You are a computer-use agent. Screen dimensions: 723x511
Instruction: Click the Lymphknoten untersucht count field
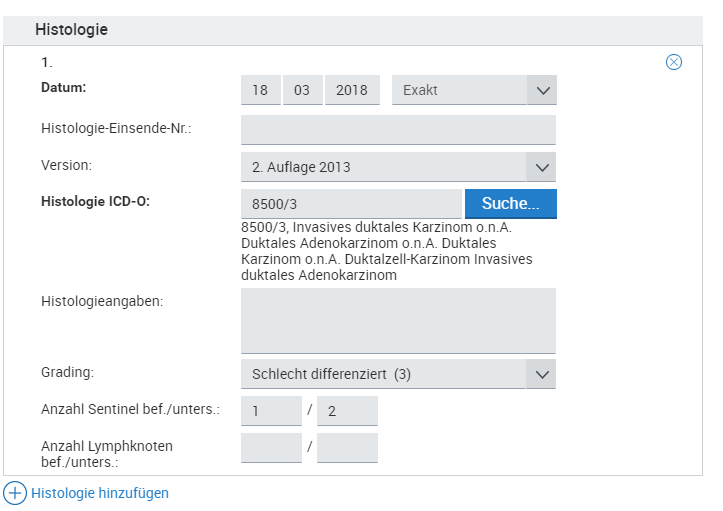coord(347,447)
